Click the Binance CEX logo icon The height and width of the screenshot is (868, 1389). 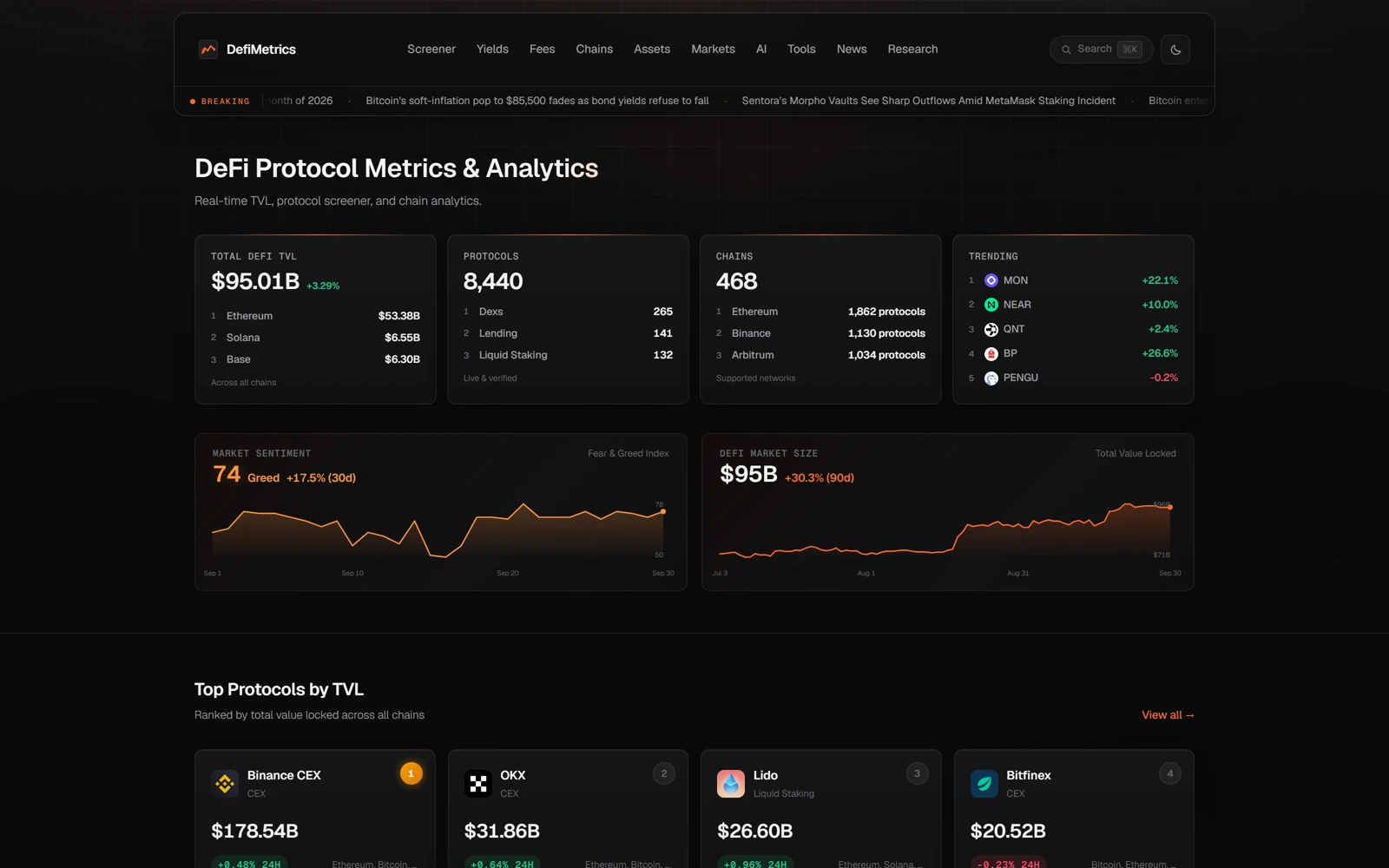click(x=225, y=784)
